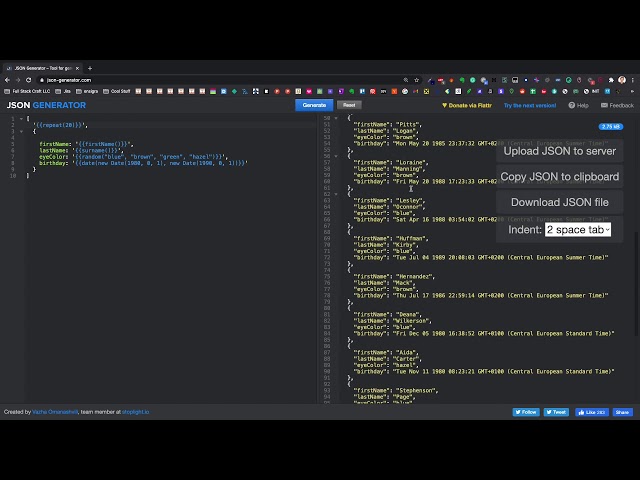Open the ensigns bookmark folder
This screenshot has height=480, width=640.
point(87,91)
